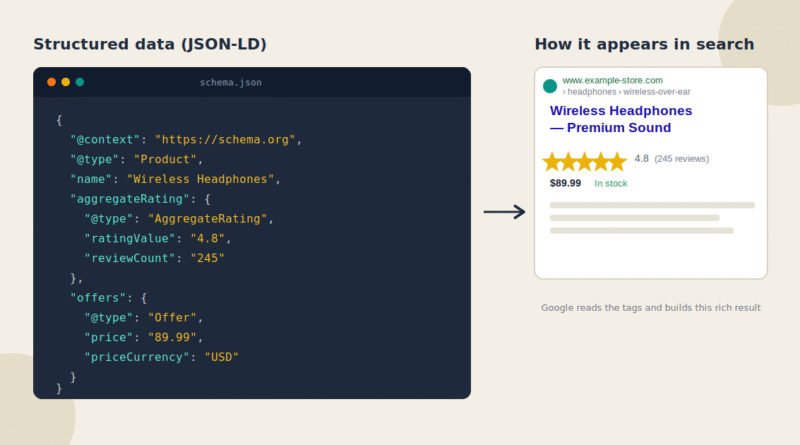Open the Wireless Headphones — Premium Sound title

(x=621, y=119)
